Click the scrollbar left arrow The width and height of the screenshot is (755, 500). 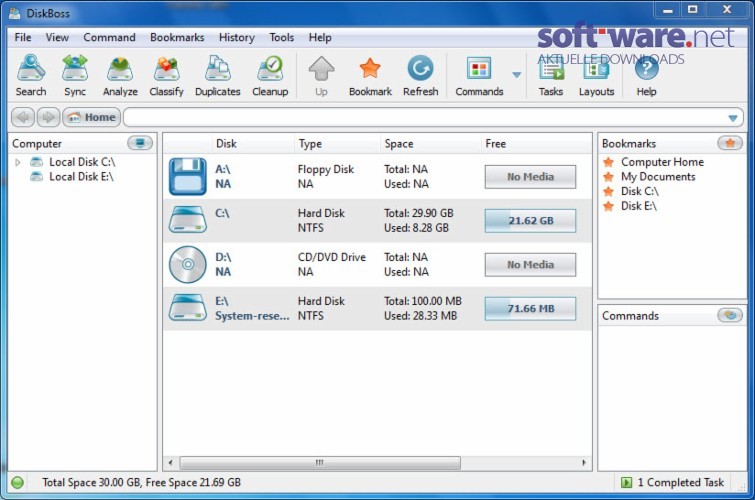170,463
